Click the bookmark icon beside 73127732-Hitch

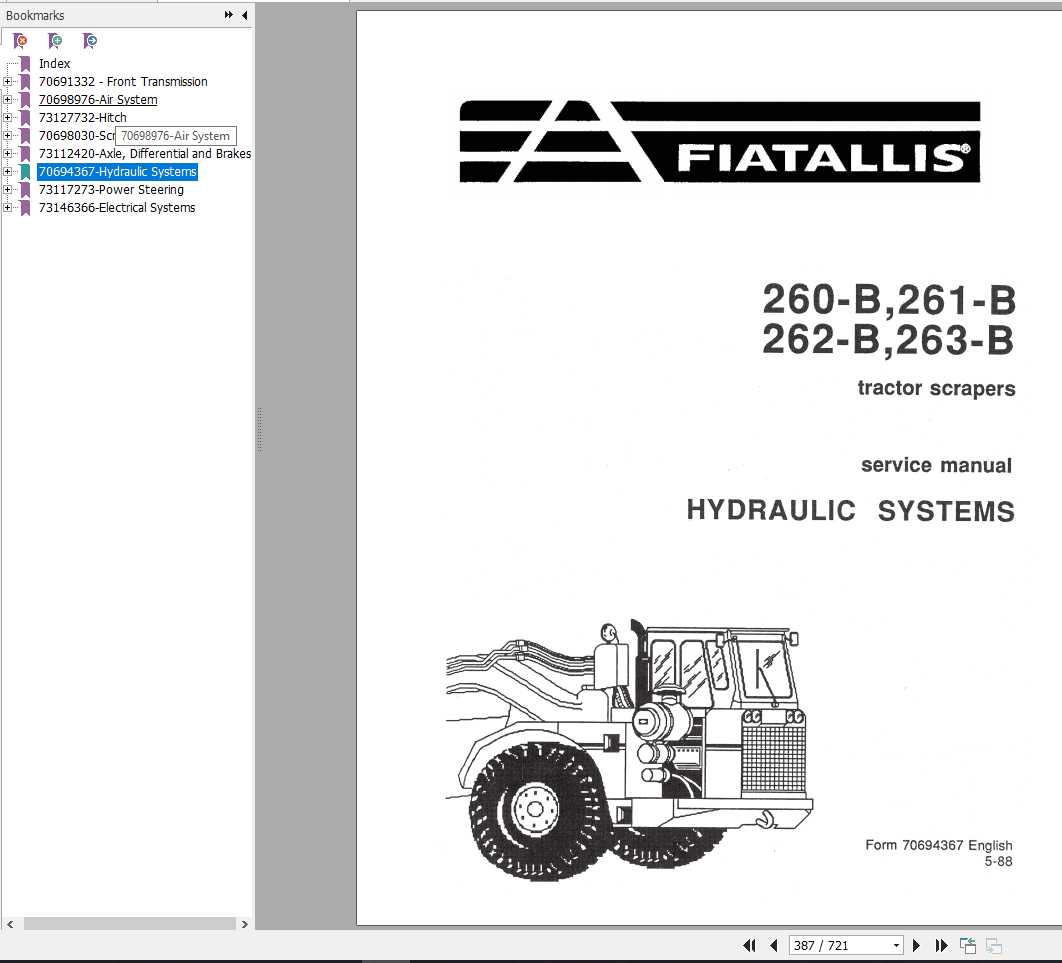point(25,118)
